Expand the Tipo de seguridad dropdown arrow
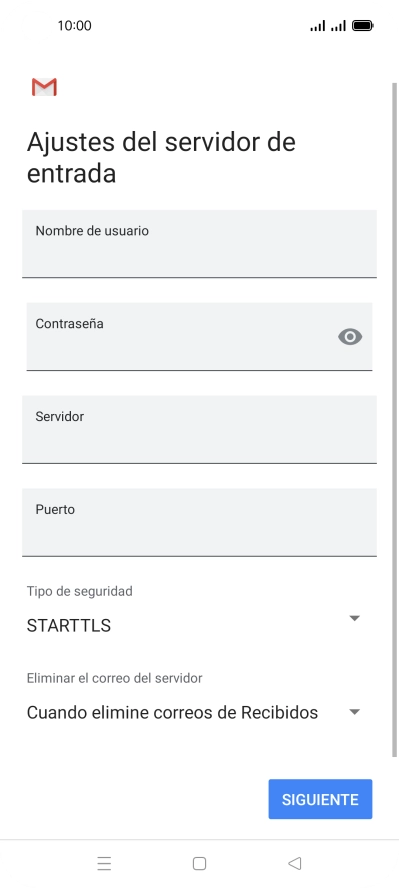Image resolution: width=399 pixels, height=888 pixels. [x=354, y=618]
